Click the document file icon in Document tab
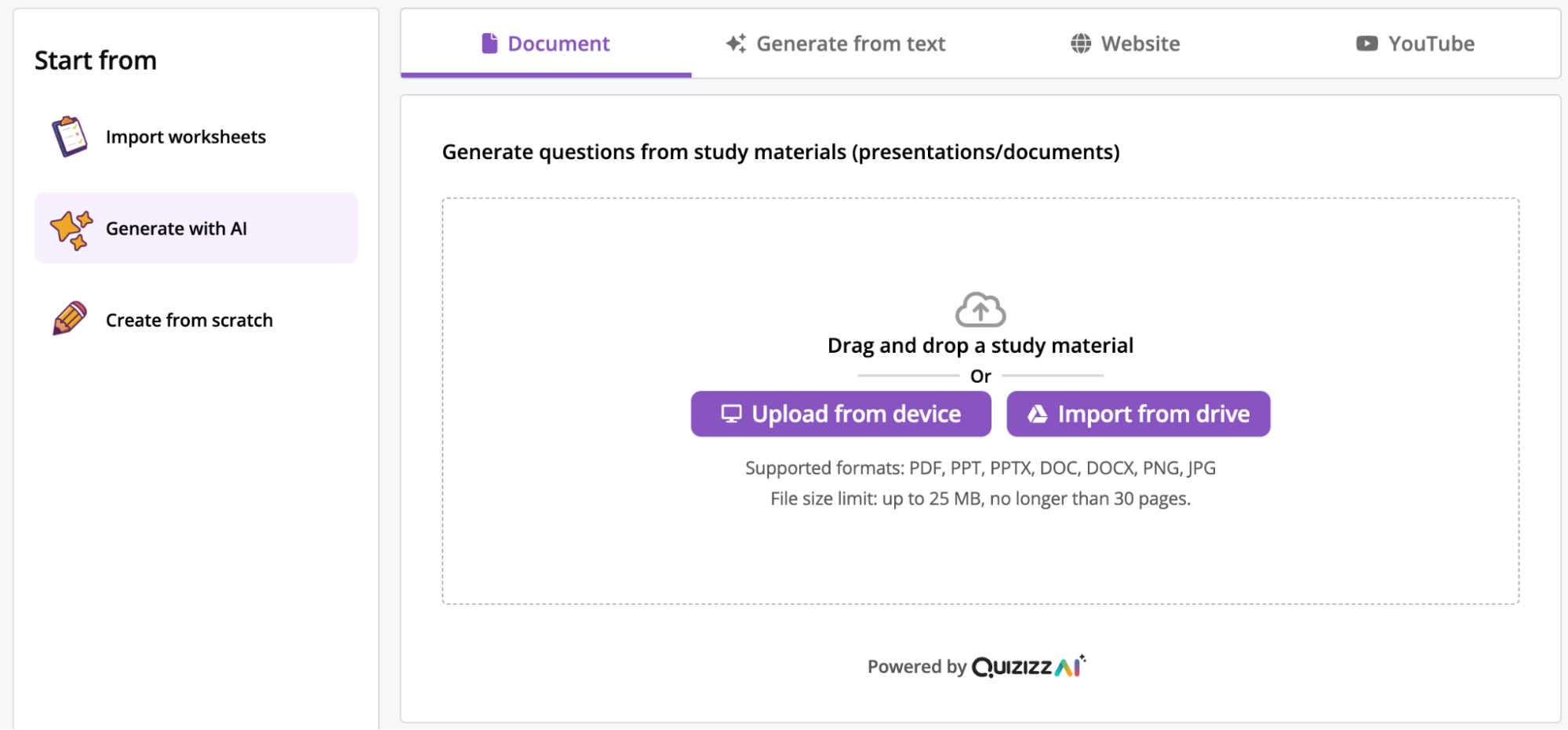The image size is (1568, 730). (x=489, y=43)
